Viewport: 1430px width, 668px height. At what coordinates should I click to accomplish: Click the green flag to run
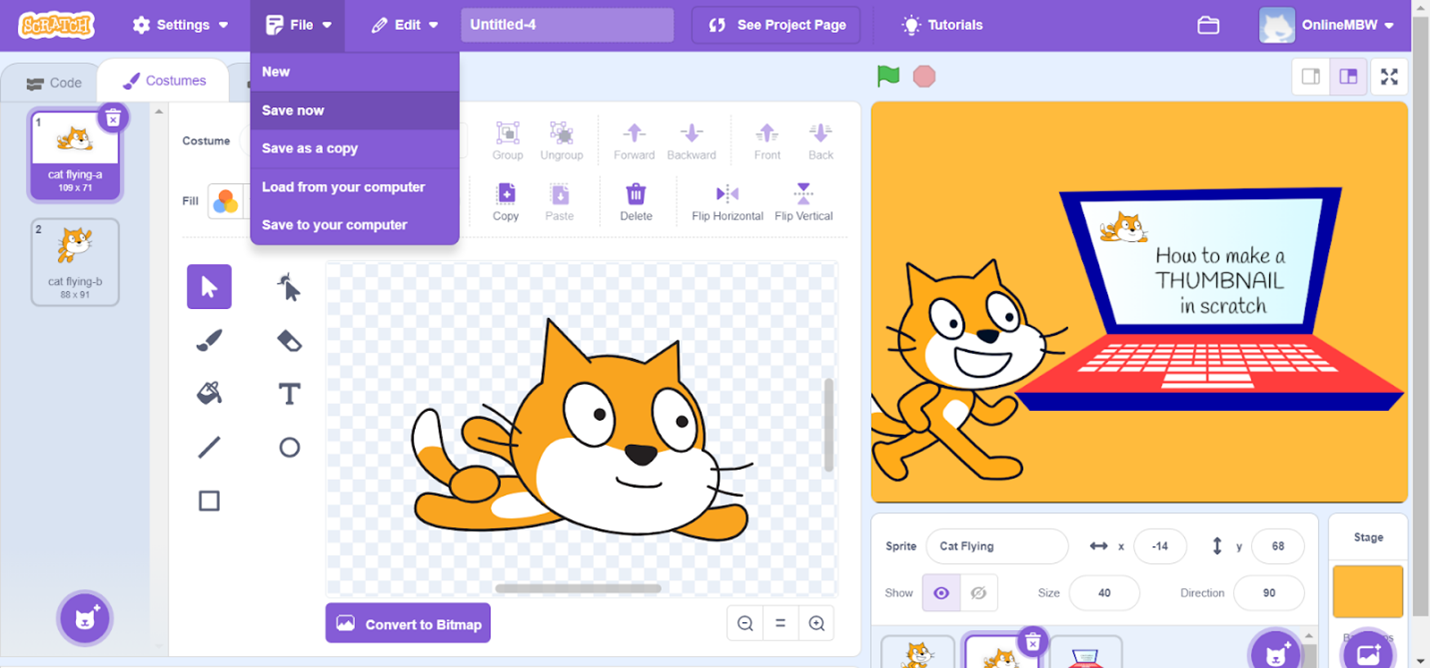pyautogui.click(x=888, y=76)
